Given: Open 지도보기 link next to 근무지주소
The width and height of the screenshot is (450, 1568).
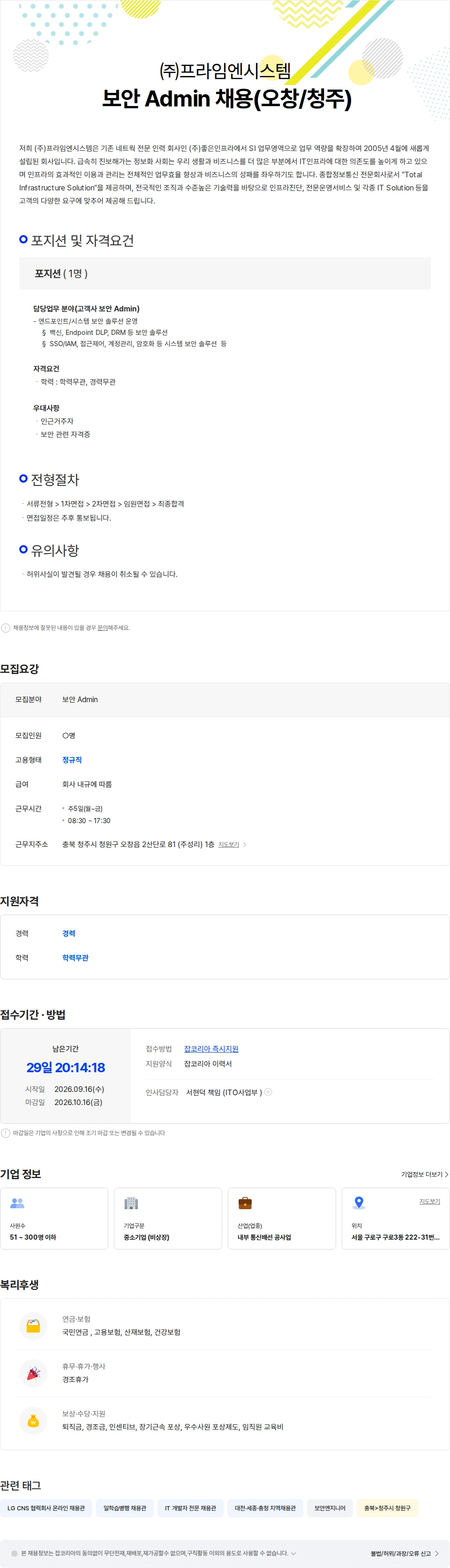Looking at the screenshot, I should pyautogui.click(x=229, y=844).
